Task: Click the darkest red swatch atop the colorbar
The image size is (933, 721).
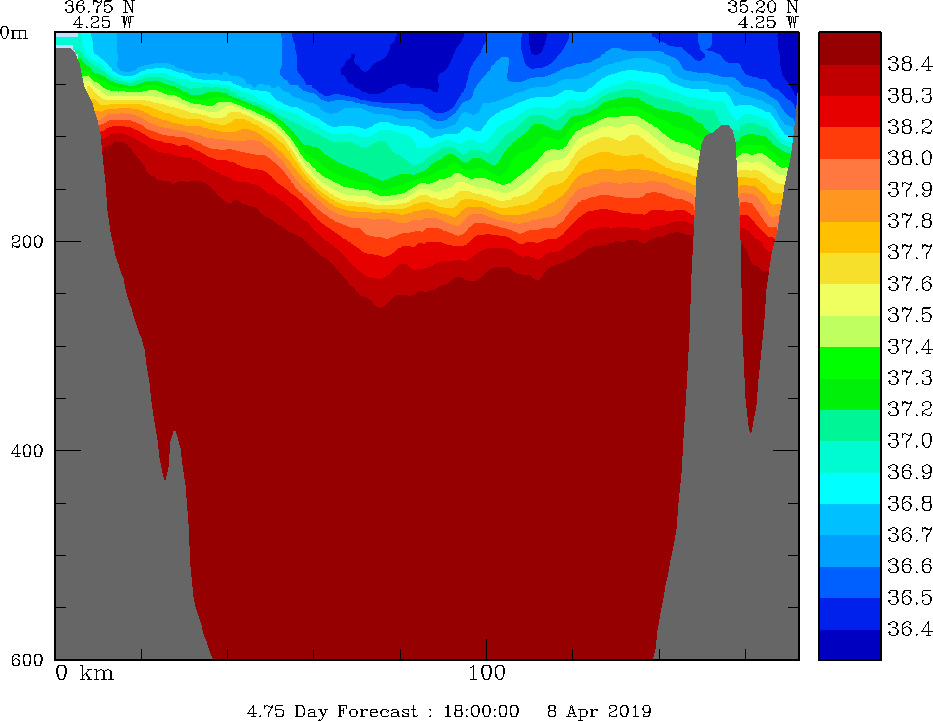Action: pos(849,48)
